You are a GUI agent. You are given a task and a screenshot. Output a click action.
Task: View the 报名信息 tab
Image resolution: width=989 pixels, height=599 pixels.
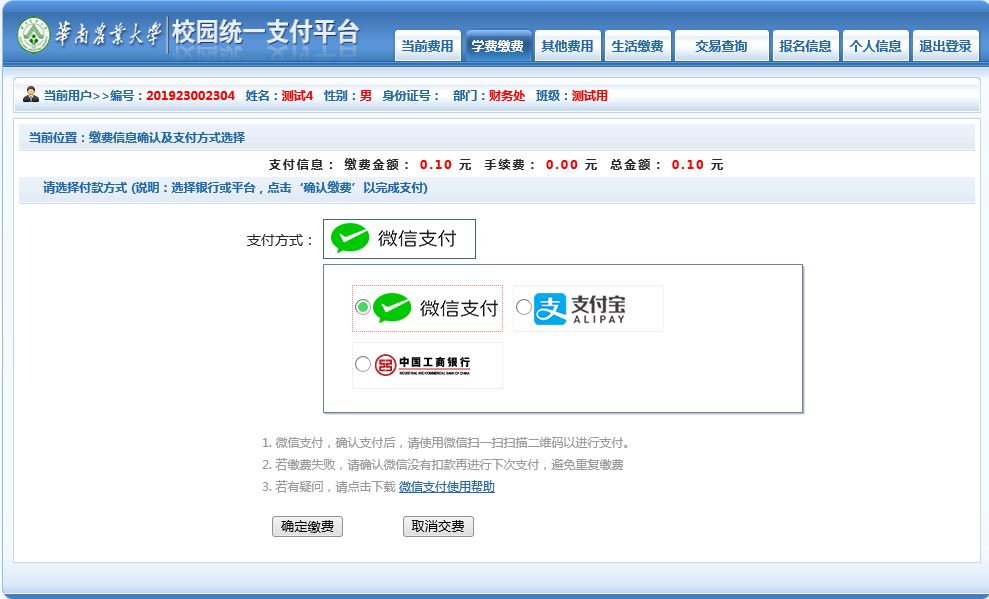pyautogui.click(x=805, y=46)
